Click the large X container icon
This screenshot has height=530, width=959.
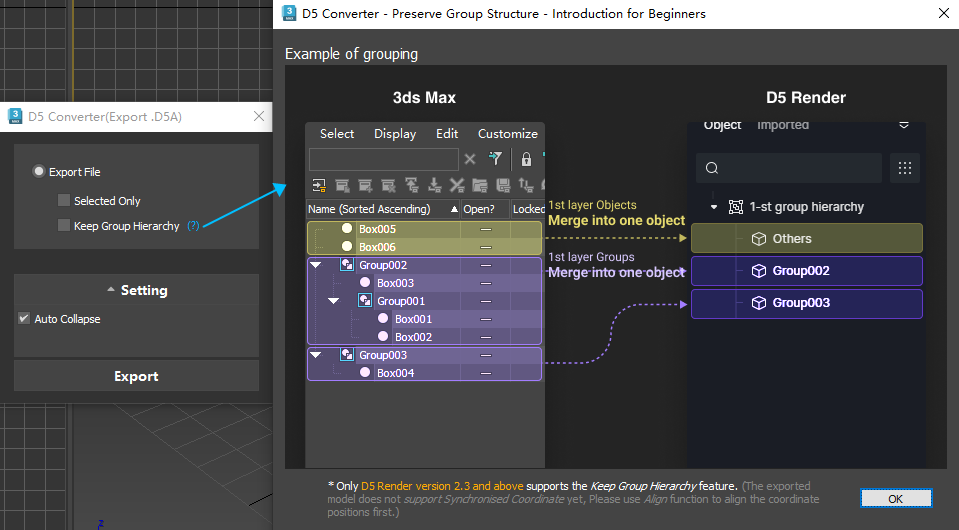click(457, 185)
